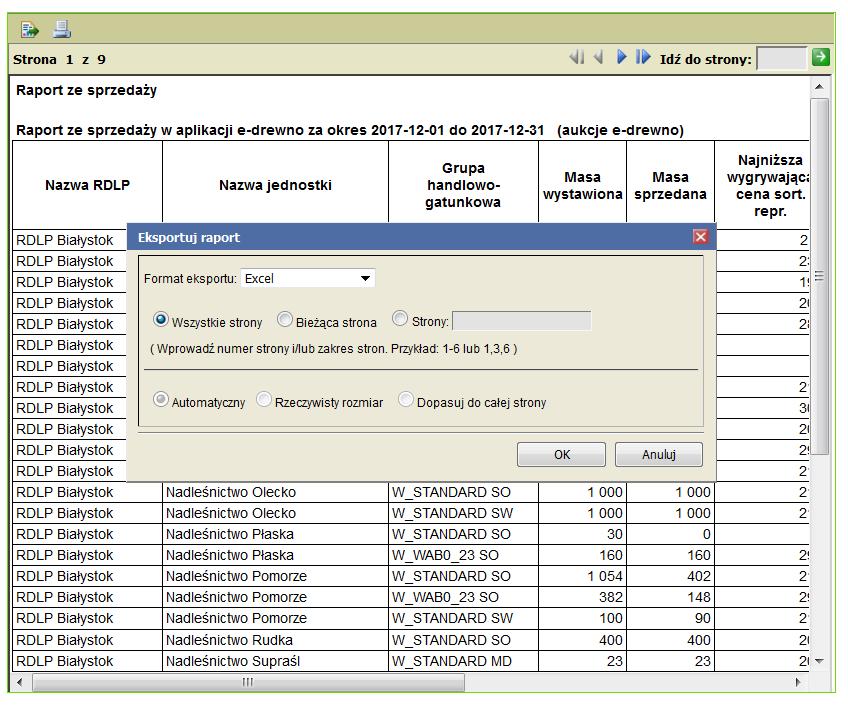Click Grupa handlowo-gatunkowa column header

[x=463, y=185]
